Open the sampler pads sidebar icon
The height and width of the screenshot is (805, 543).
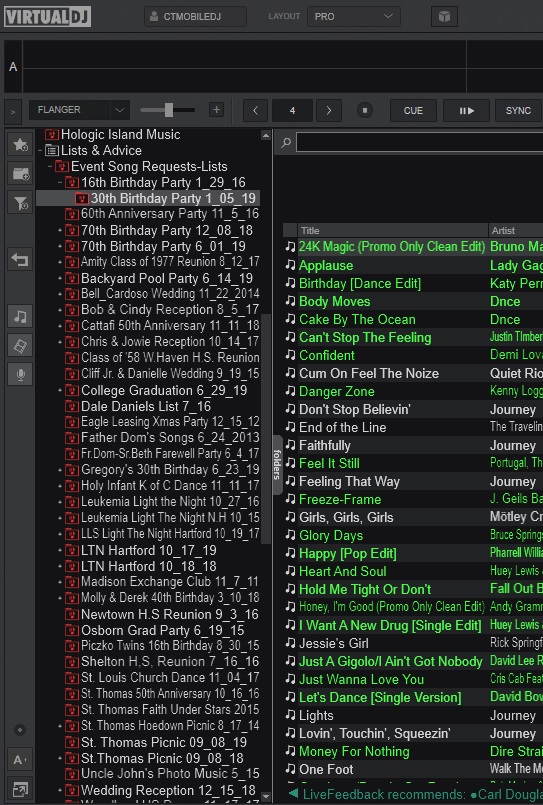[x=21, y=346]
